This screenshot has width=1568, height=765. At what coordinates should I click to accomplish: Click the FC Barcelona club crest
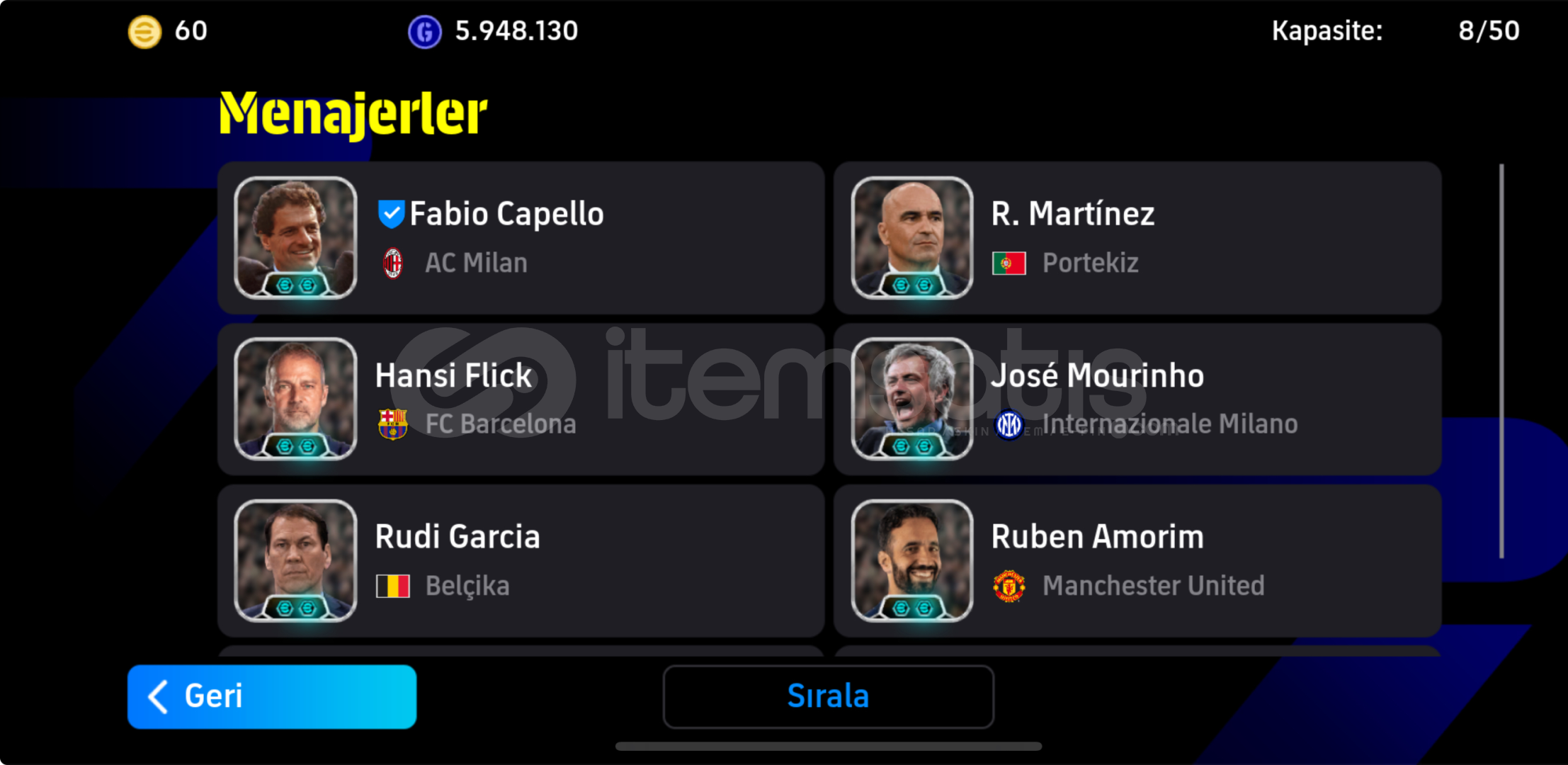[x=393, y=424]
